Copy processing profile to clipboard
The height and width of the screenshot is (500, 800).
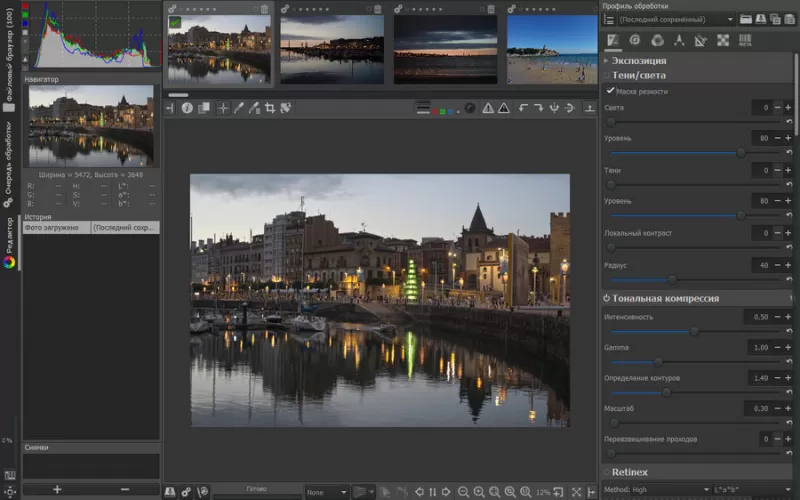776,19
